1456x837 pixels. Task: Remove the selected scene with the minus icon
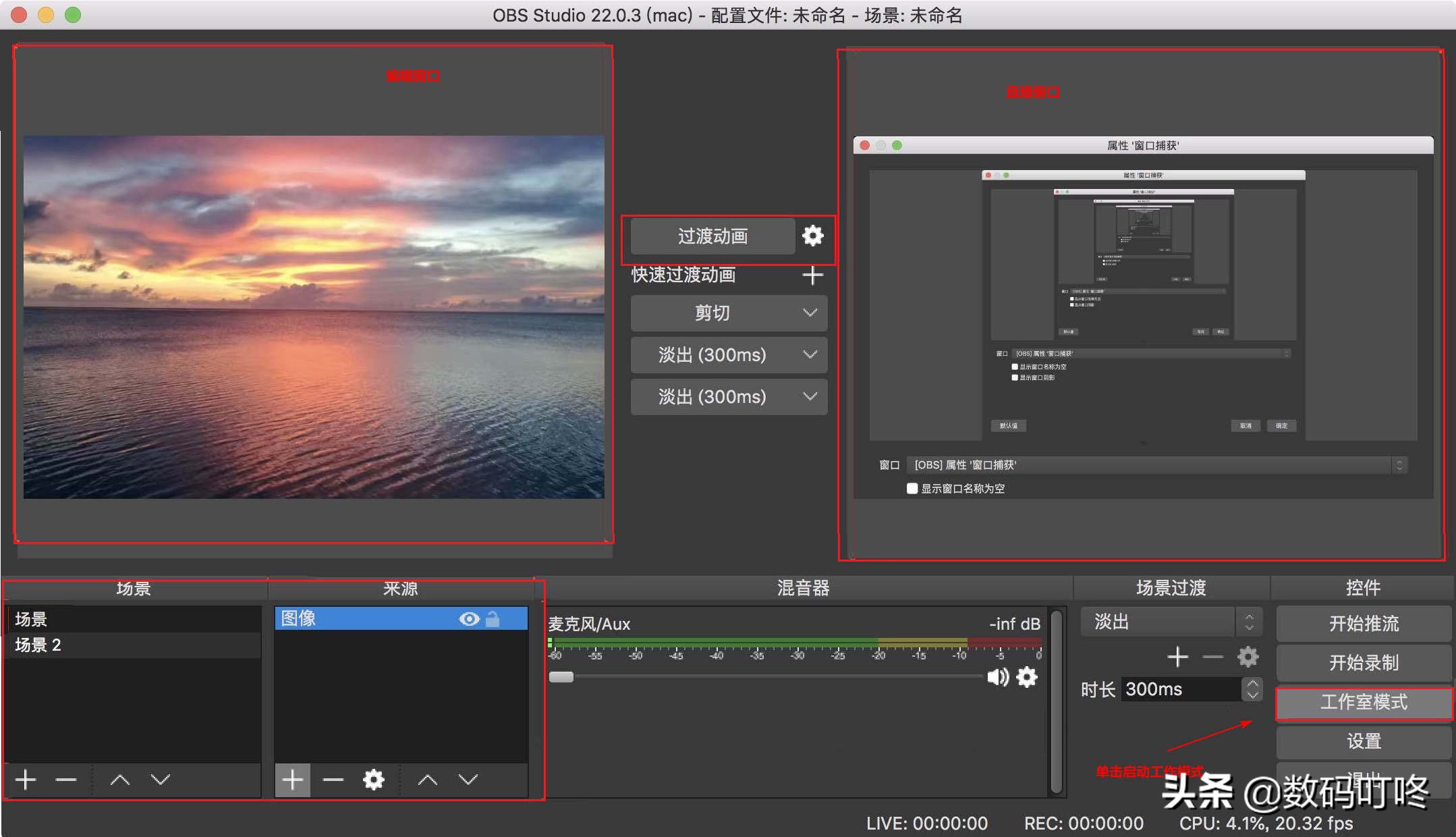66,780
